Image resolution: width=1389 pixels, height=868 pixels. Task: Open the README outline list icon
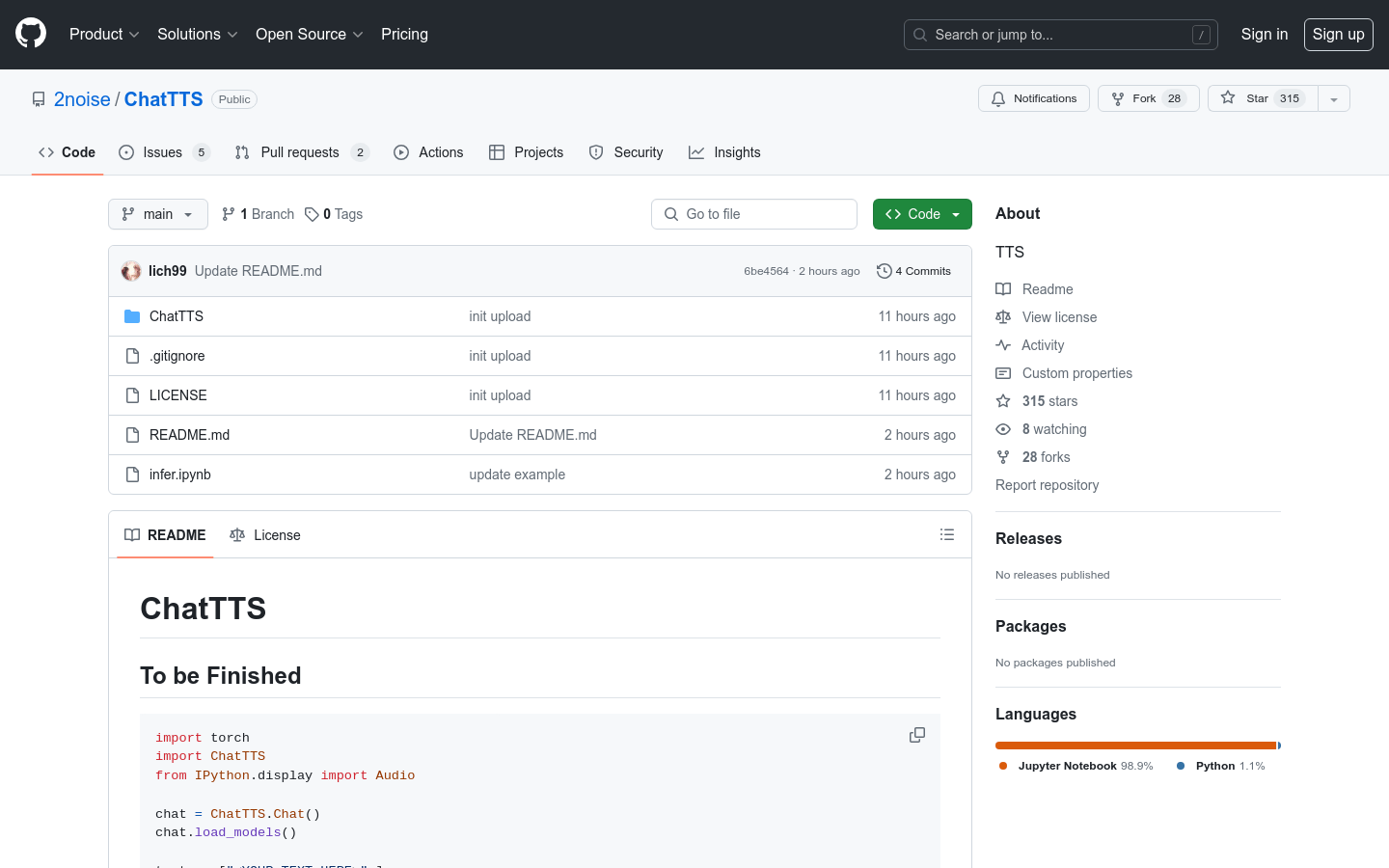click(x=946, y=534)
